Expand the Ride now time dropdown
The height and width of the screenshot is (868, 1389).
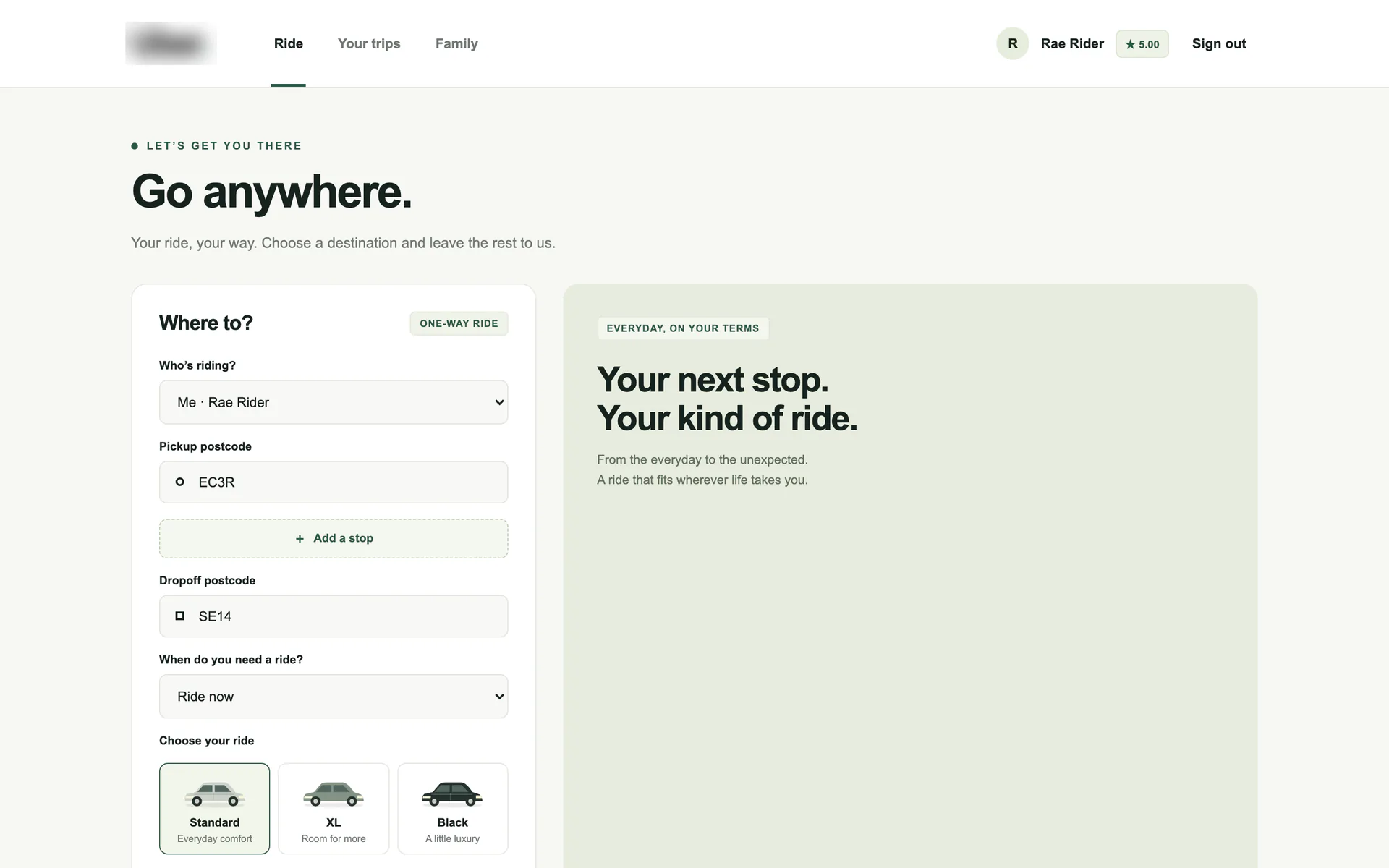click(334, 697)
